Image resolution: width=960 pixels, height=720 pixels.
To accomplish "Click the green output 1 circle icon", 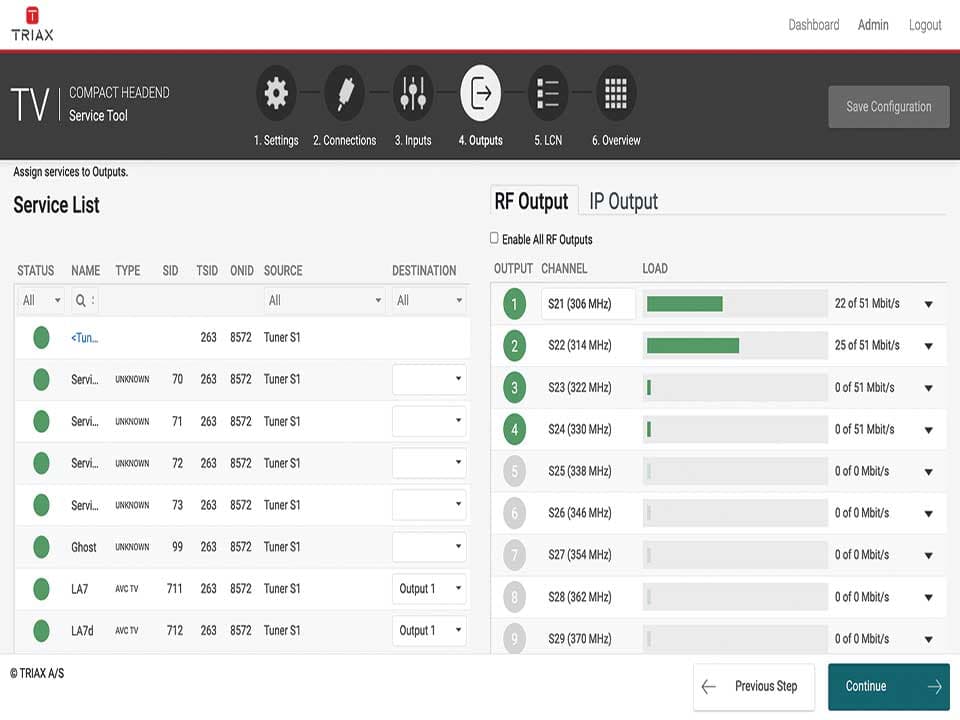I will (514, 304).
